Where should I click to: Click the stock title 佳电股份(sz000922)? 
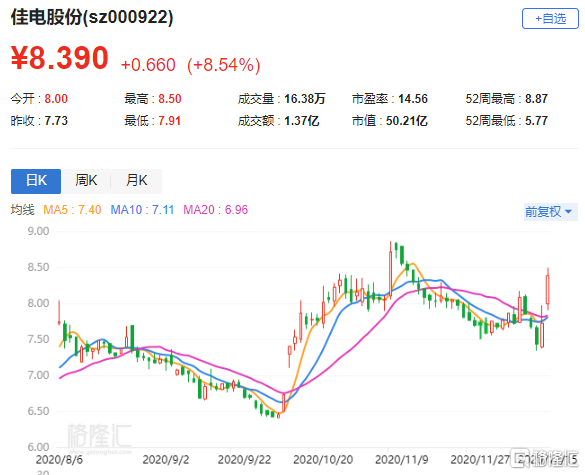tap(92, 17)
